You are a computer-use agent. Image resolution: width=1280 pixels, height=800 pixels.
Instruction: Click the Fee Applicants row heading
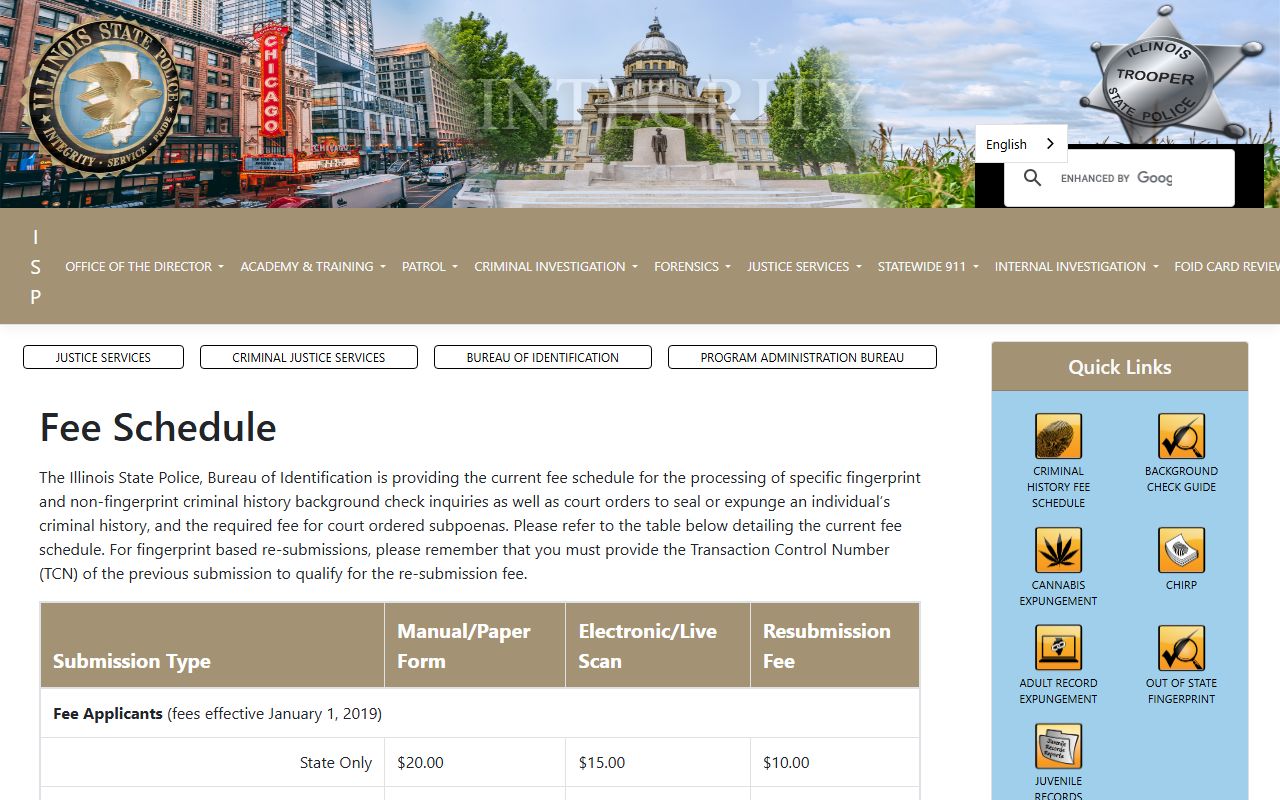pyautogui.click(x=108, y=714)
